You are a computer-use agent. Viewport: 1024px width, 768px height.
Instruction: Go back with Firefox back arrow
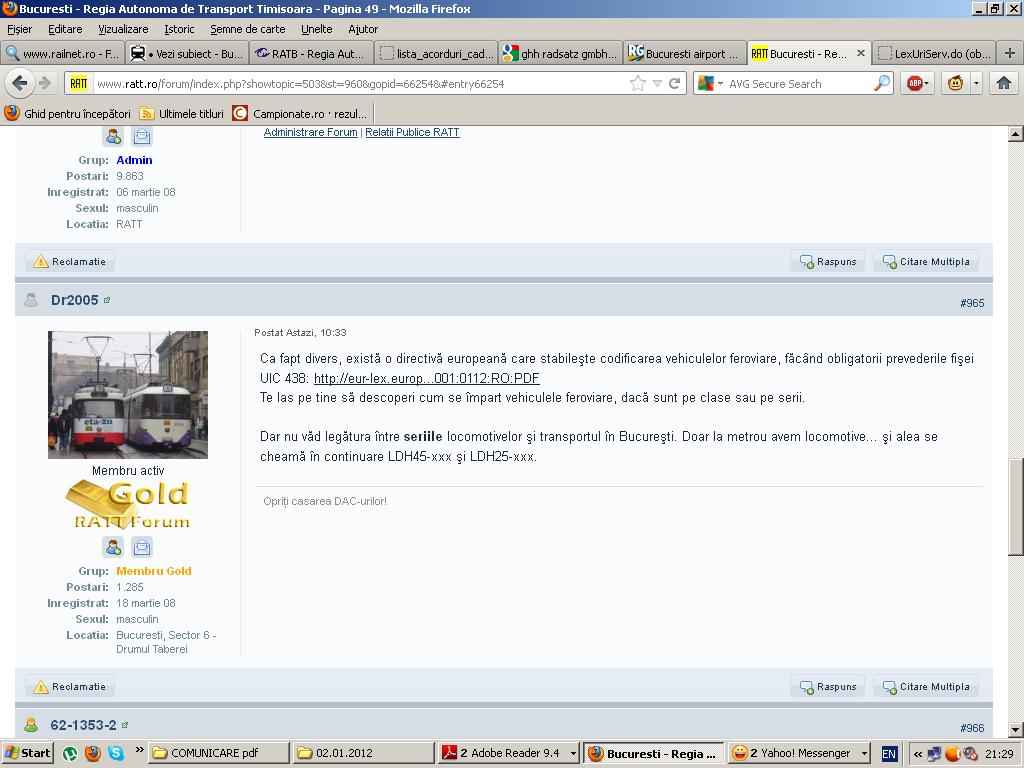tap(20, 83)
